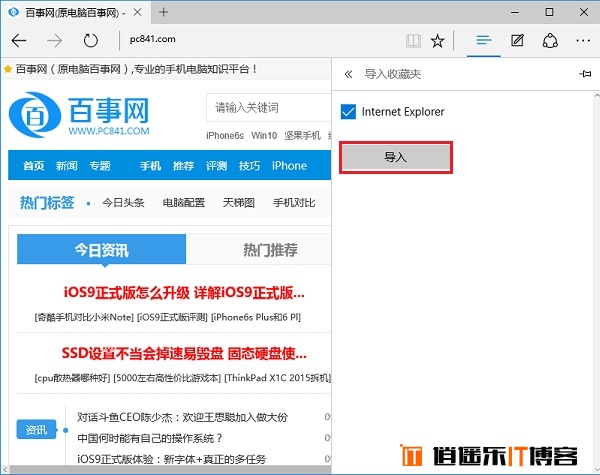Open the SSD设置不当会掉速易毁盘 headline
The width and height of the screenshot is (600, 475).
(x=184, y=353)
